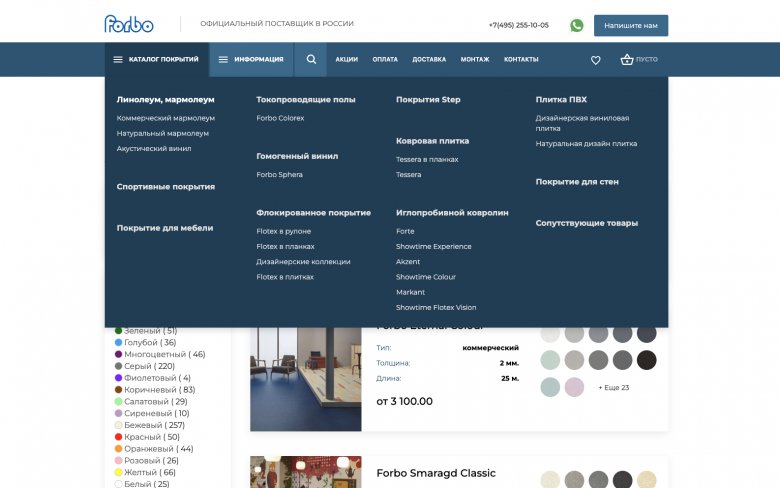Filter by 'Желтый (66)' color
This screenshot has height=488, width=780.
[x=145, y=473]
